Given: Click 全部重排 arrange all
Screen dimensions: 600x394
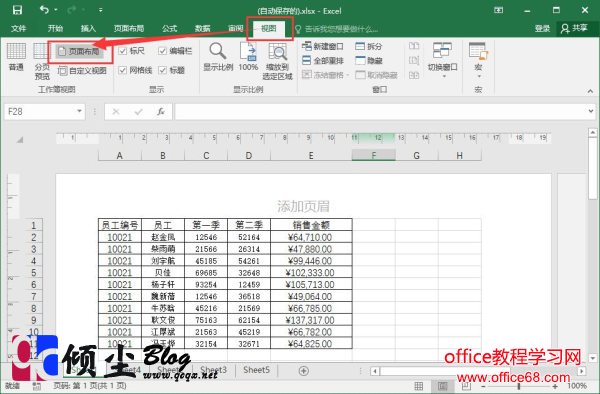Looking at the screenshot, I should pyautogui.click(x=323, y=60).
